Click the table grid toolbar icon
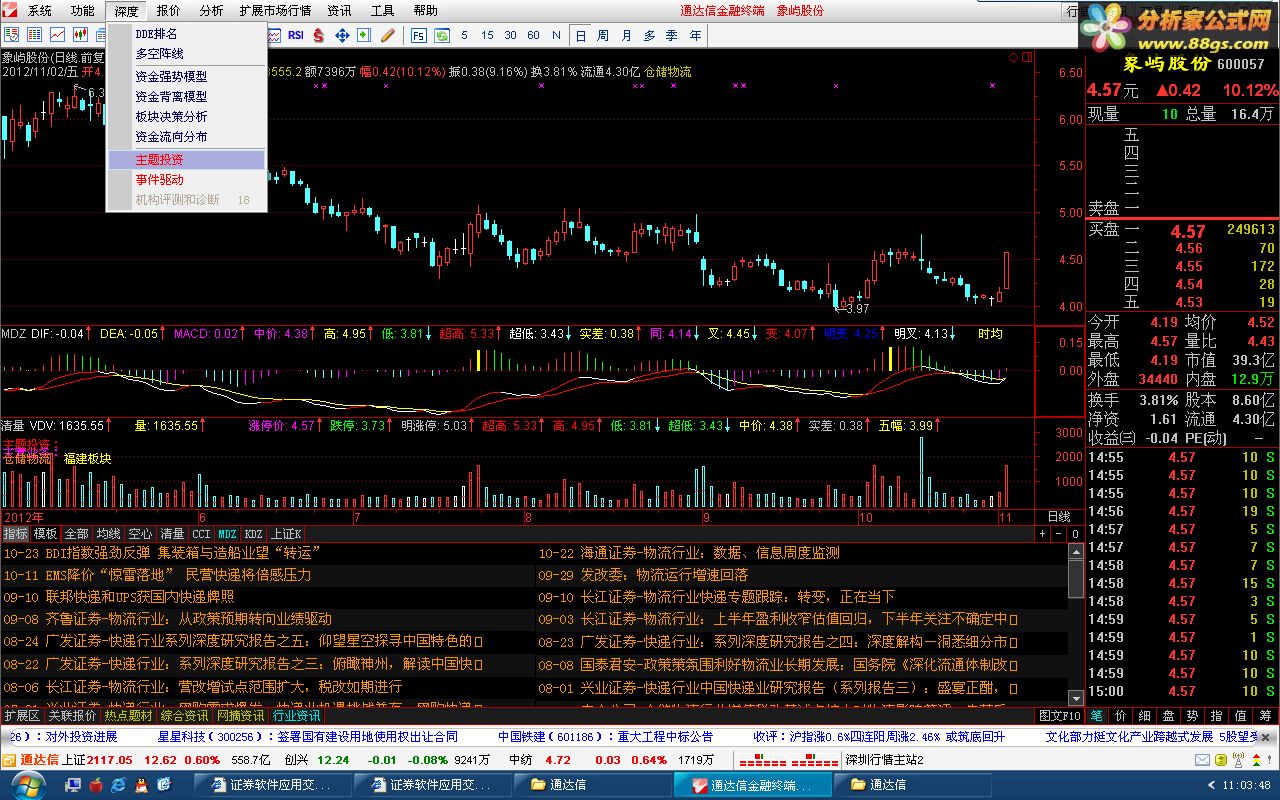 (x=35, y=35)
